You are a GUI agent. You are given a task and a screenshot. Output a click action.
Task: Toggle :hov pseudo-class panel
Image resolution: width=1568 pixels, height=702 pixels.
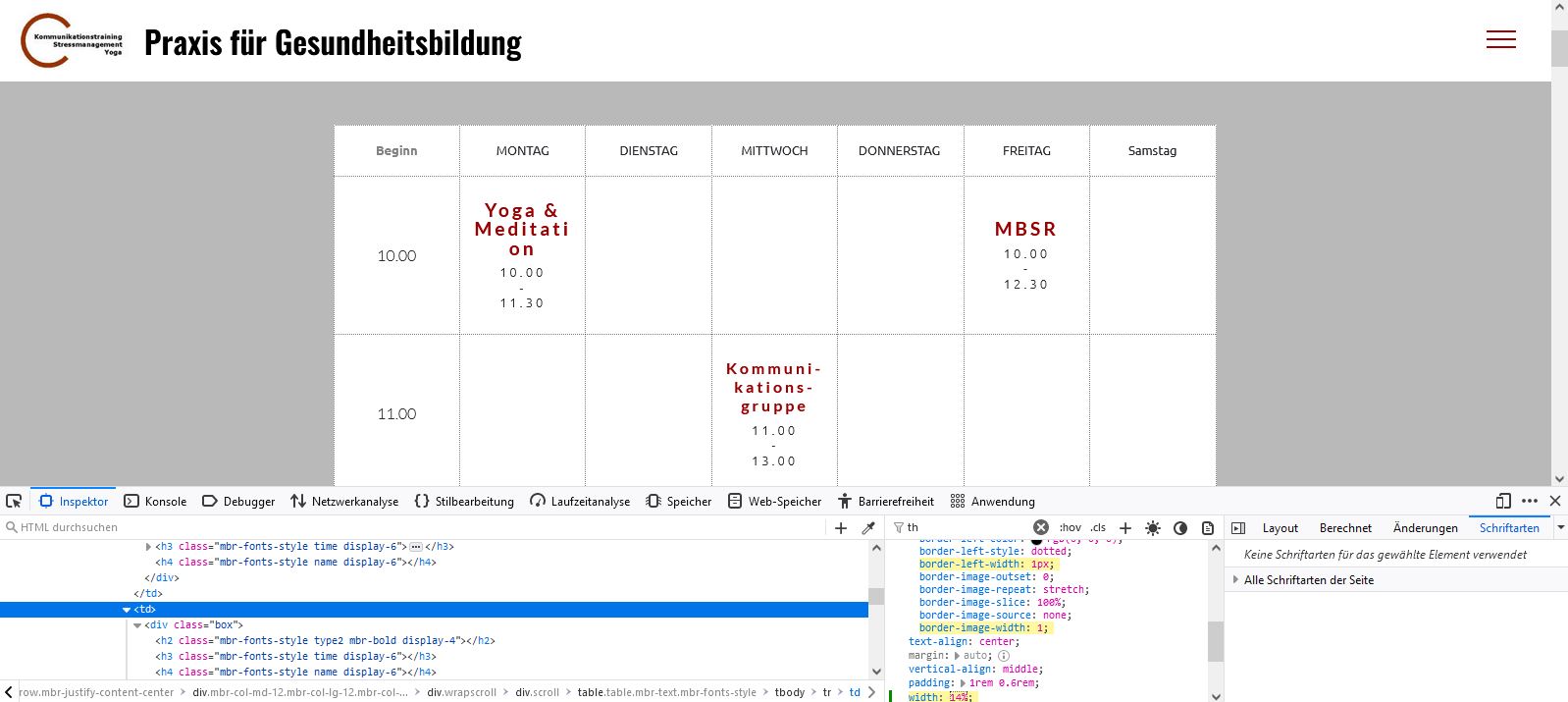1070,527
